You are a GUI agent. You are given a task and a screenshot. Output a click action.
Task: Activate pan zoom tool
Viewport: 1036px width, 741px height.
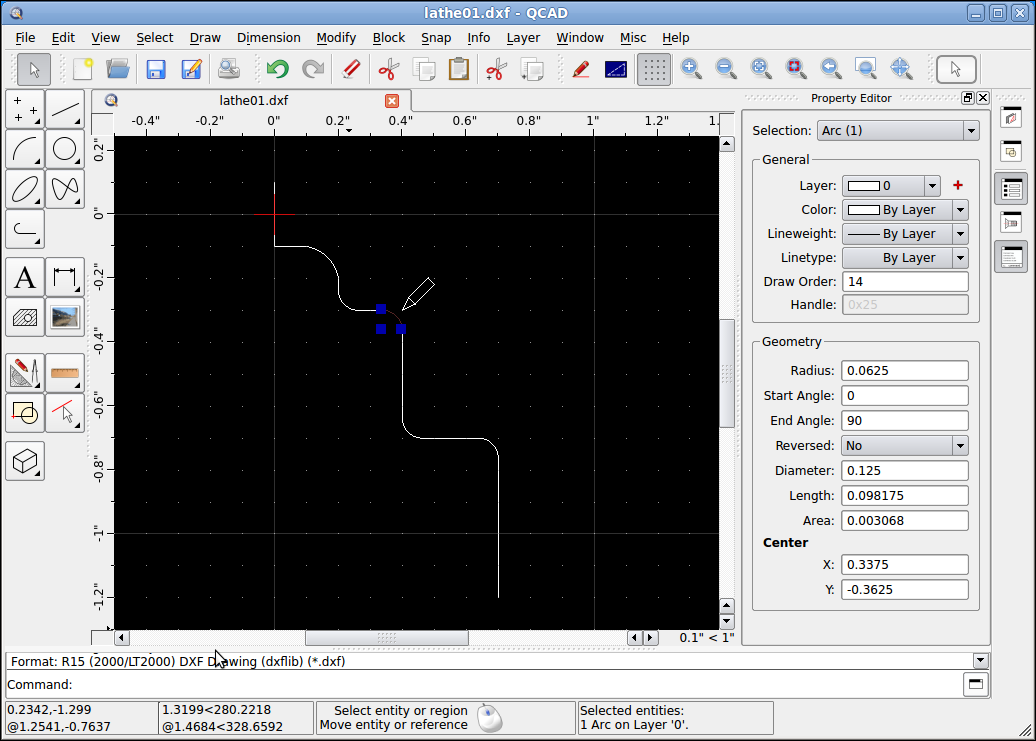pyautogui.click(x=901, y=69)
